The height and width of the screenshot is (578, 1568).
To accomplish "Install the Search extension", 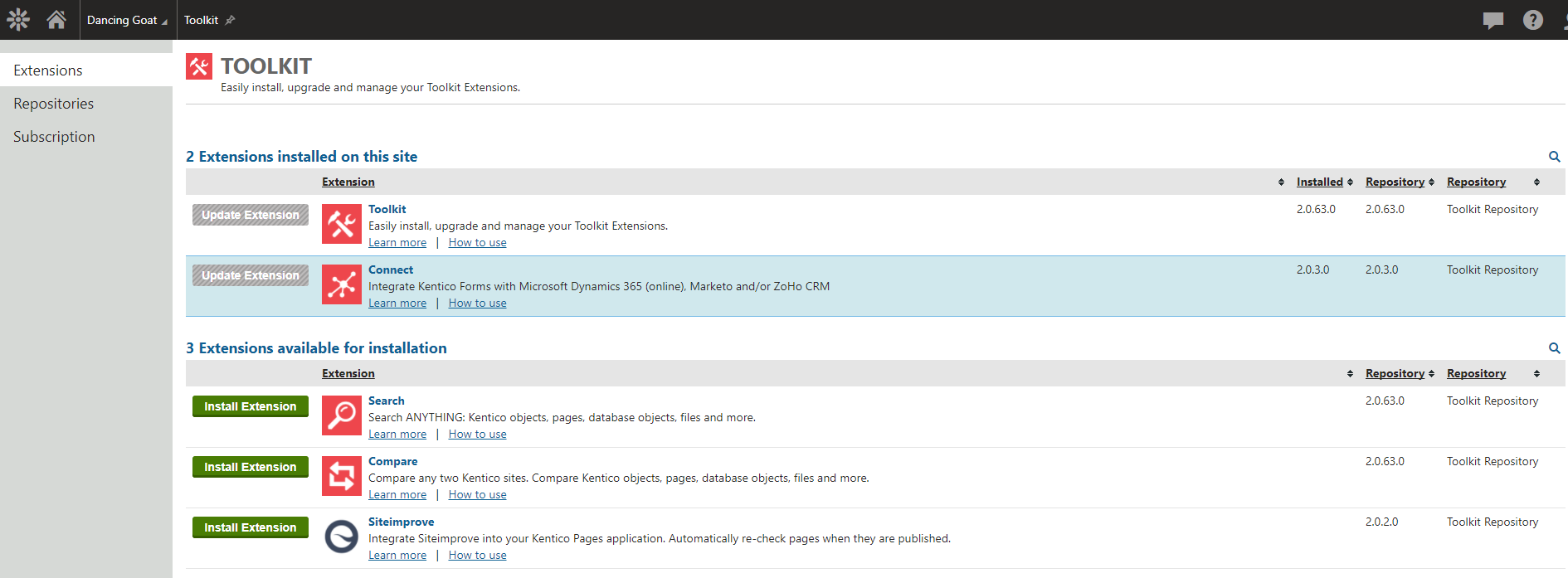I will click(x=251, y=406).
